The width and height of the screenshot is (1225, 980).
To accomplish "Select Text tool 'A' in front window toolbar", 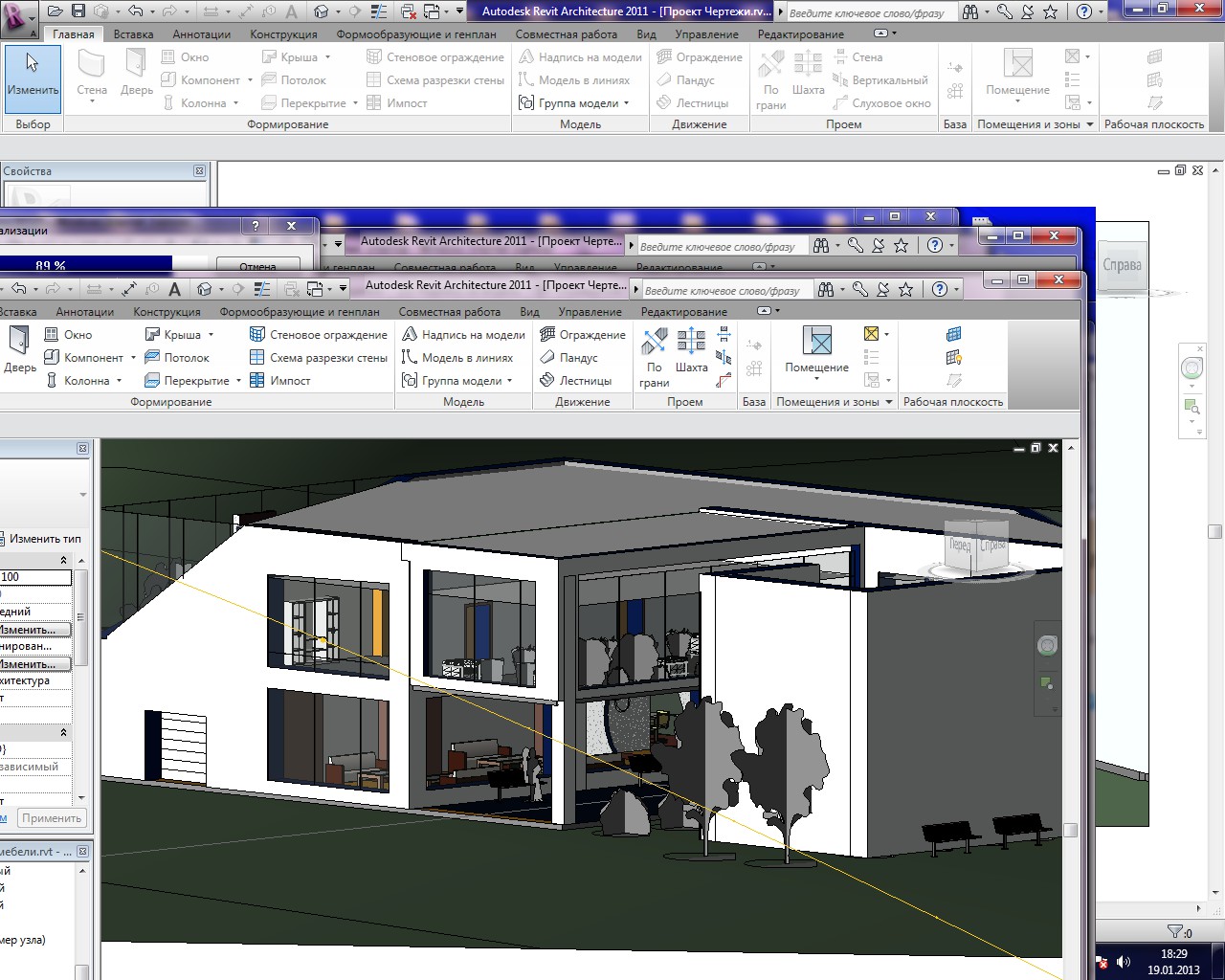I will [x=174, y=289].
